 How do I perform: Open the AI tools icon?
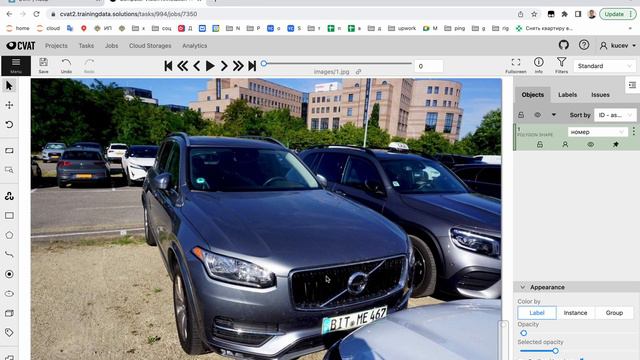click(x=9, y=196)
